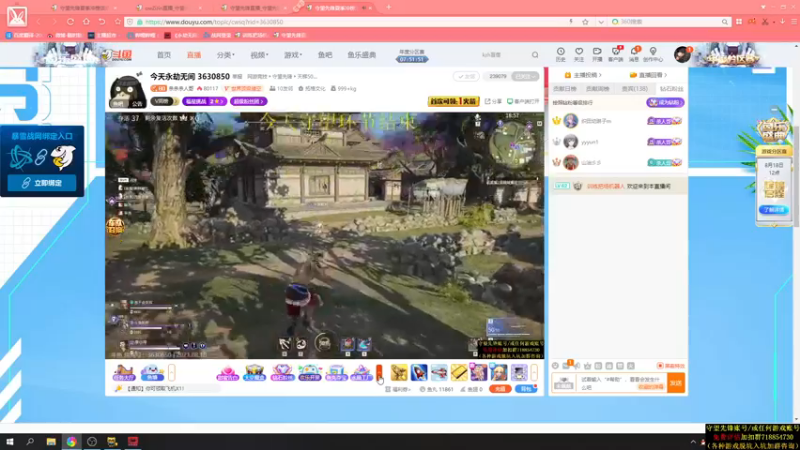The height and width of the screenshot is (450, 800).
Task: Open second ranked fan's profile avatar
Action: point(570,141)
